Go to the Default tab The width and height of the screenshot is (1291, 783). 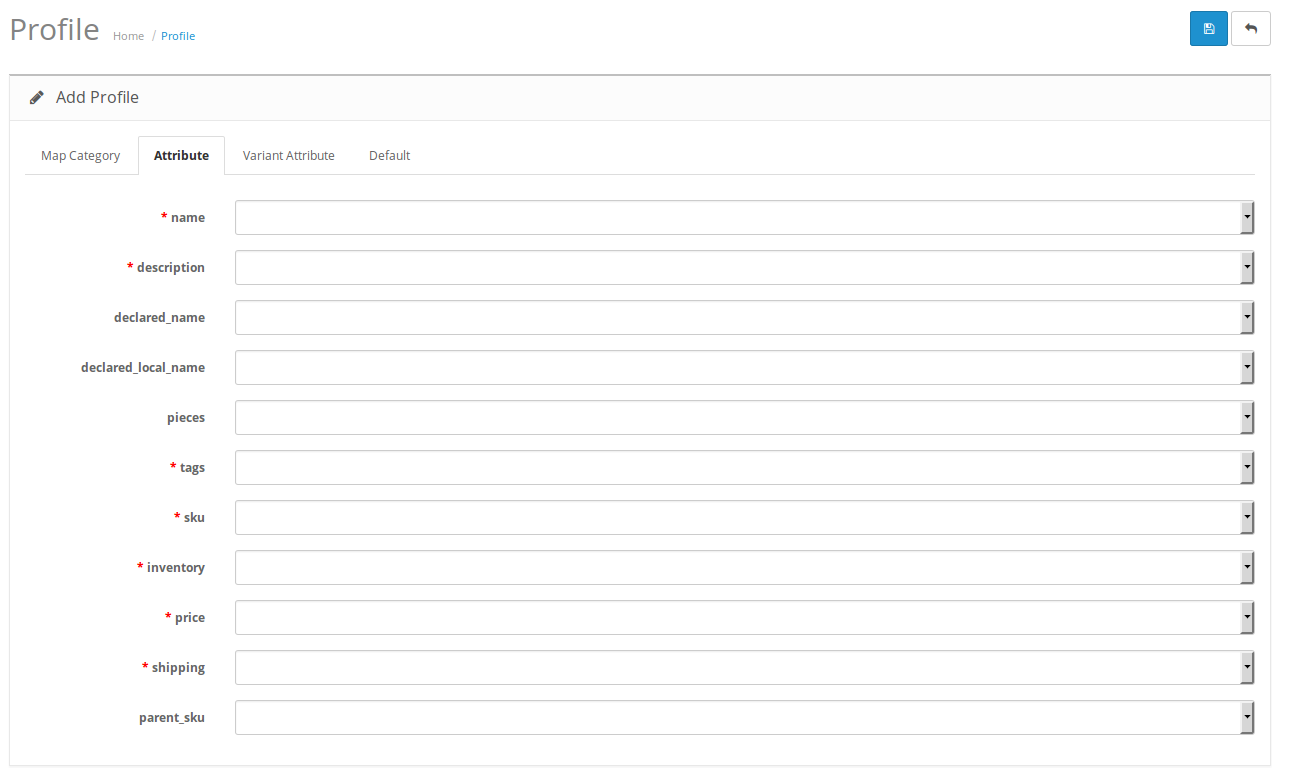point(389,156)
